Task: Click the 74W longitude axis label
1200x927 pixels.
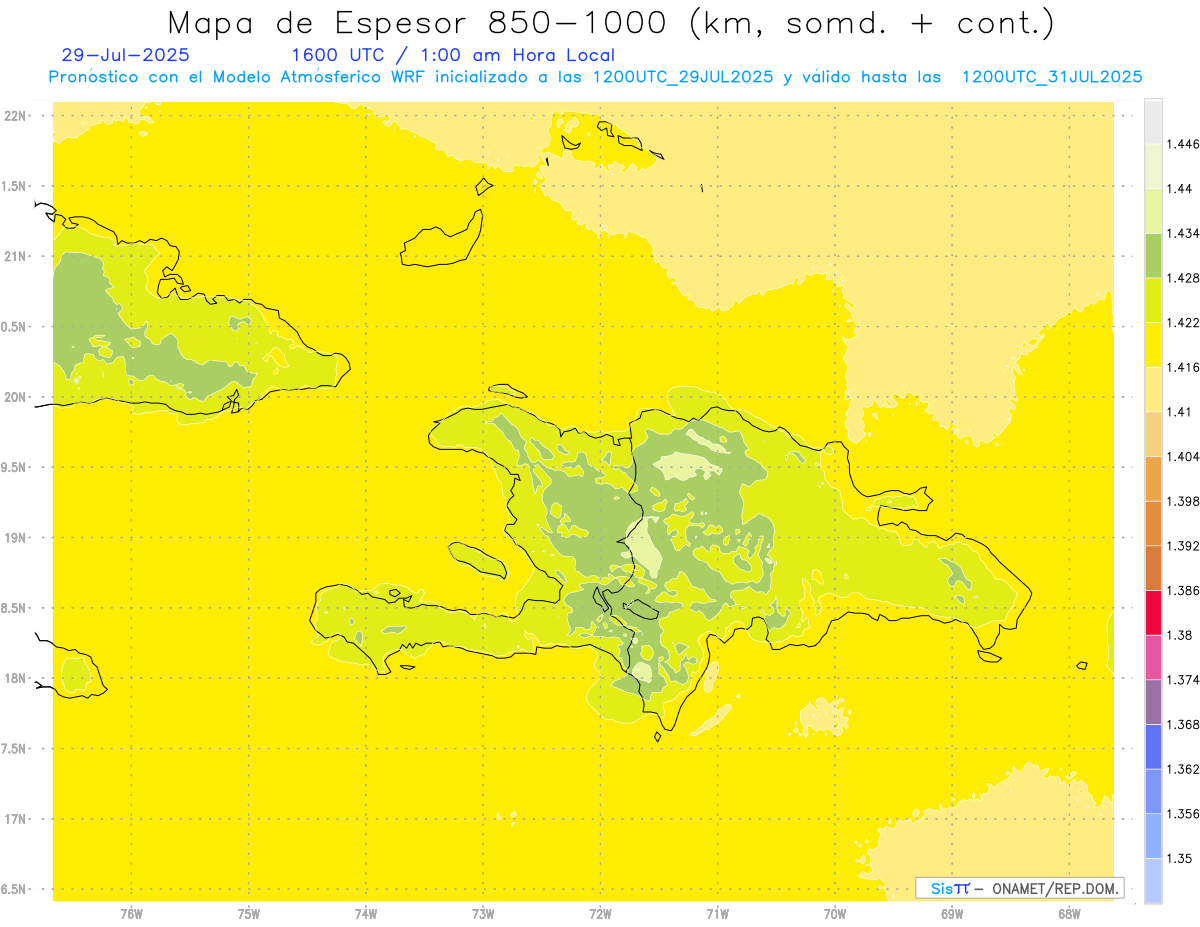Action: click(x=366, y=913)
